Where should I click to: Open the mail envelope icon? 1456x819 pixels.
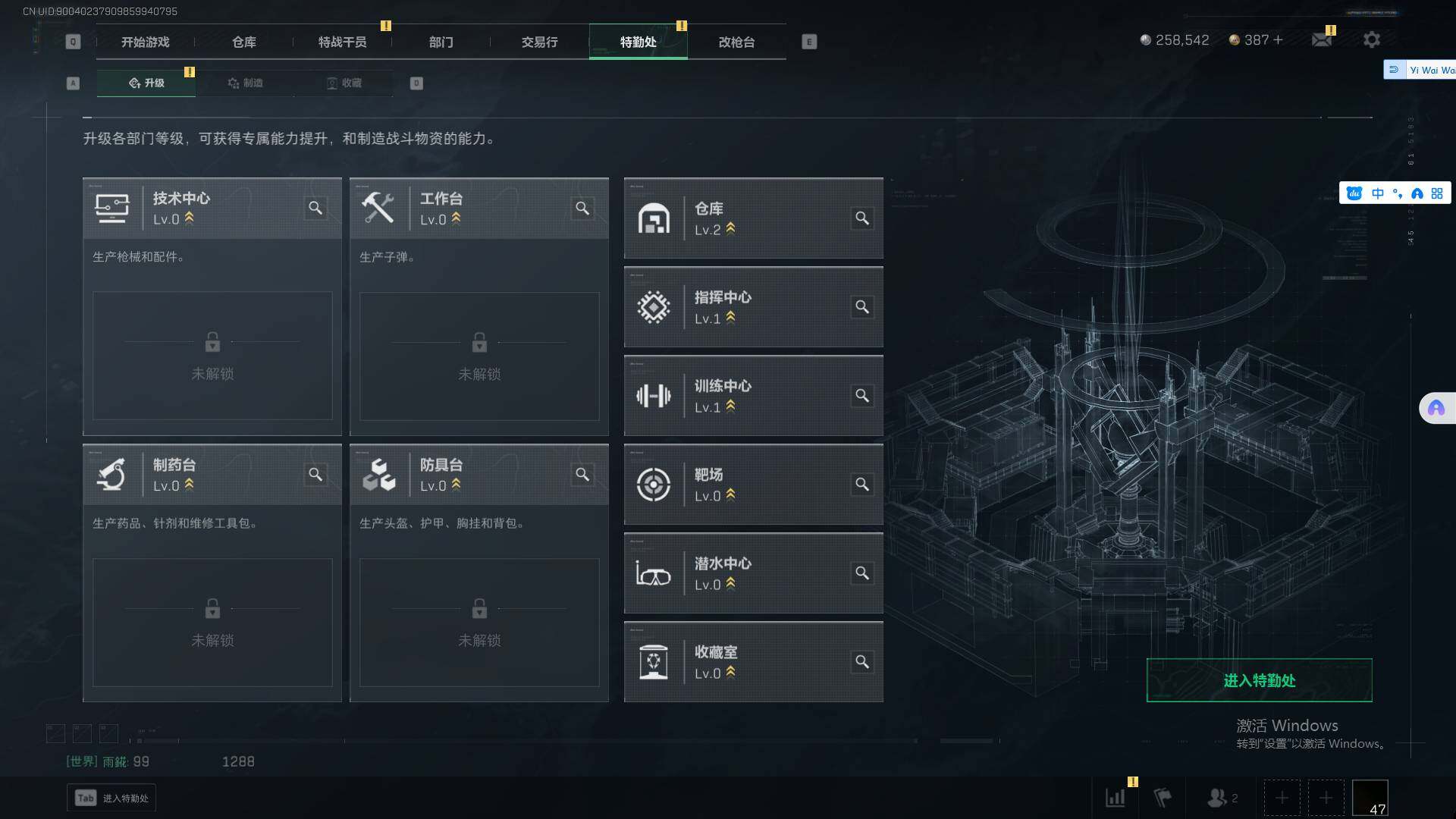tap(1322, 39)
